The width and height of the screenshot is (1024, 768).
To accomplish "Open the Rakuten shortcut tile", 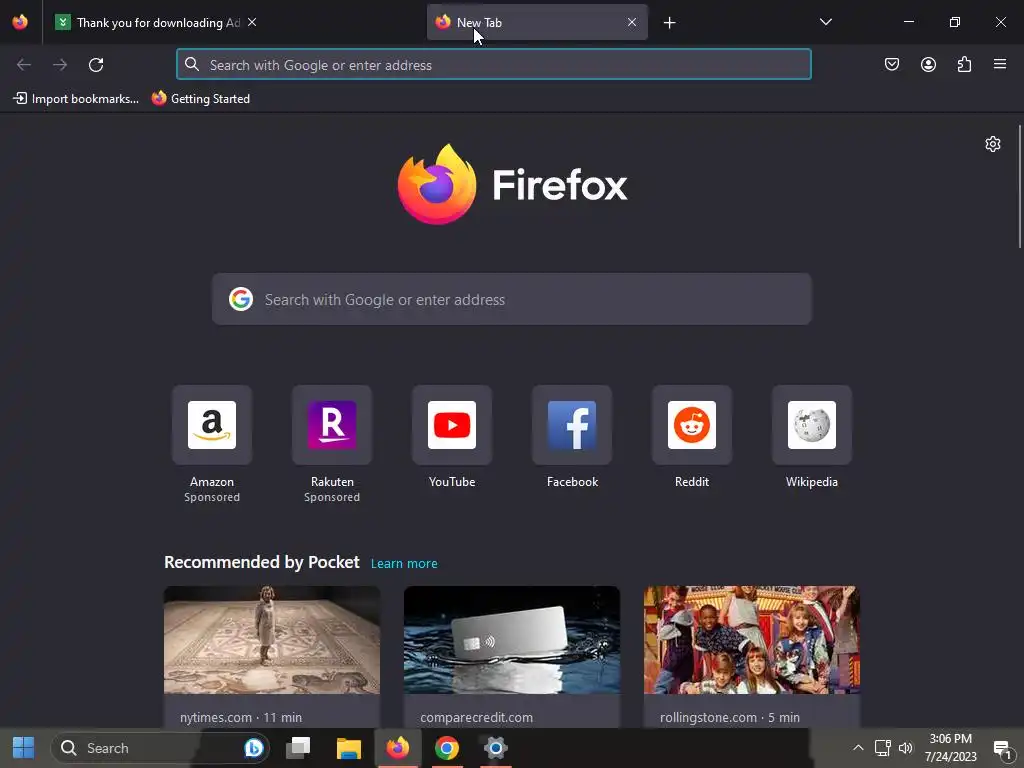I will click(x=332, y=424).
